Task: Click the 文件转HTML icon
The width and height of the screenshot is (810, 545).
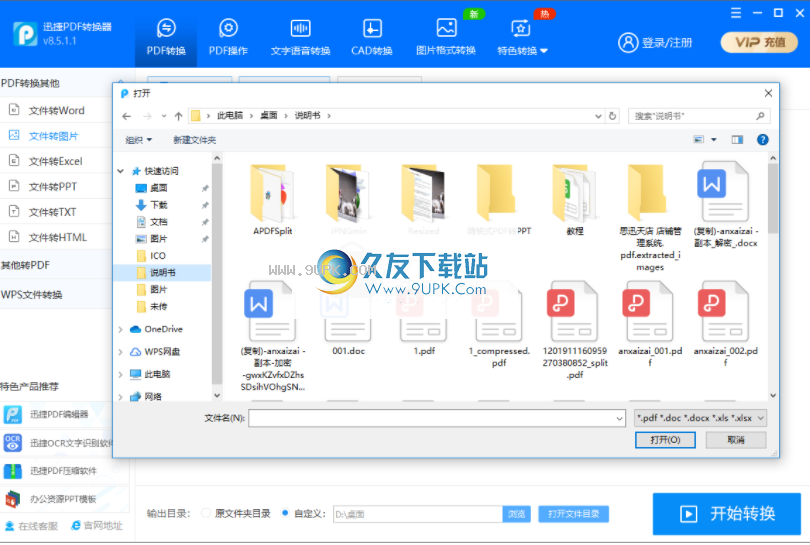Action: (14, 237)
